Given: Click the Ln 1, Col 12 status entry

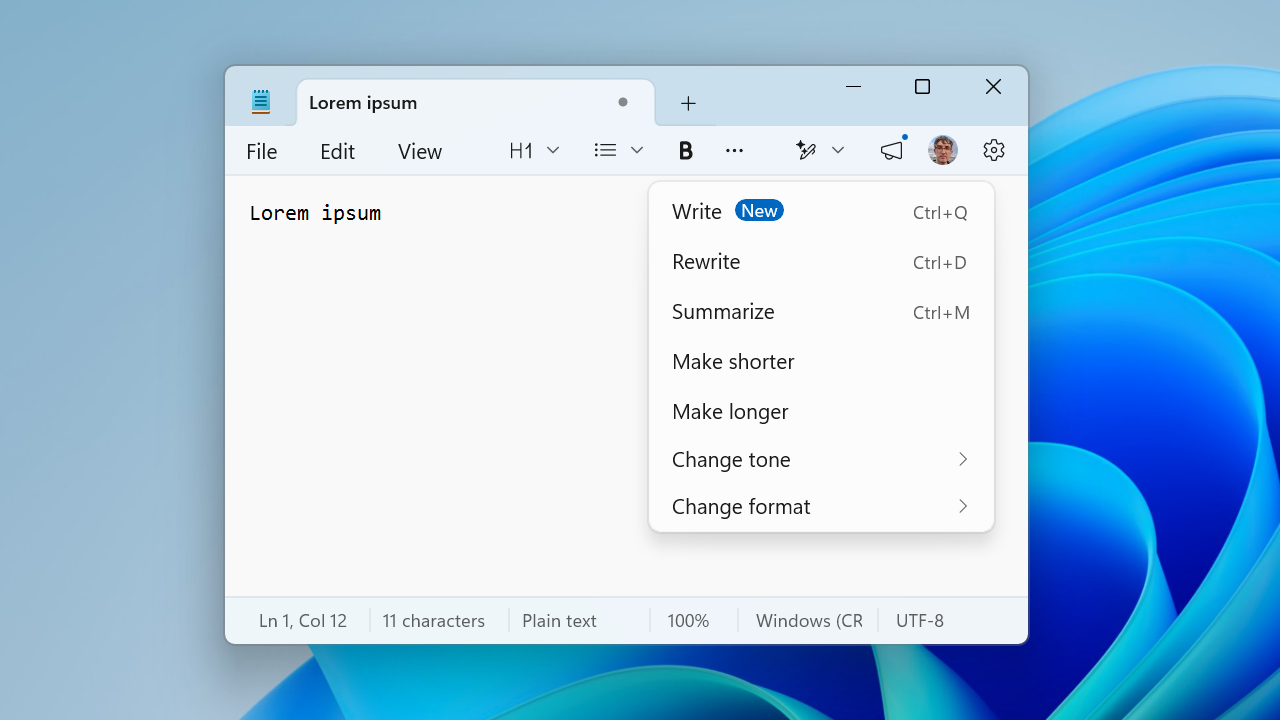Looking at the screenshot, I should pyautogui.click(x=303, y=620).
